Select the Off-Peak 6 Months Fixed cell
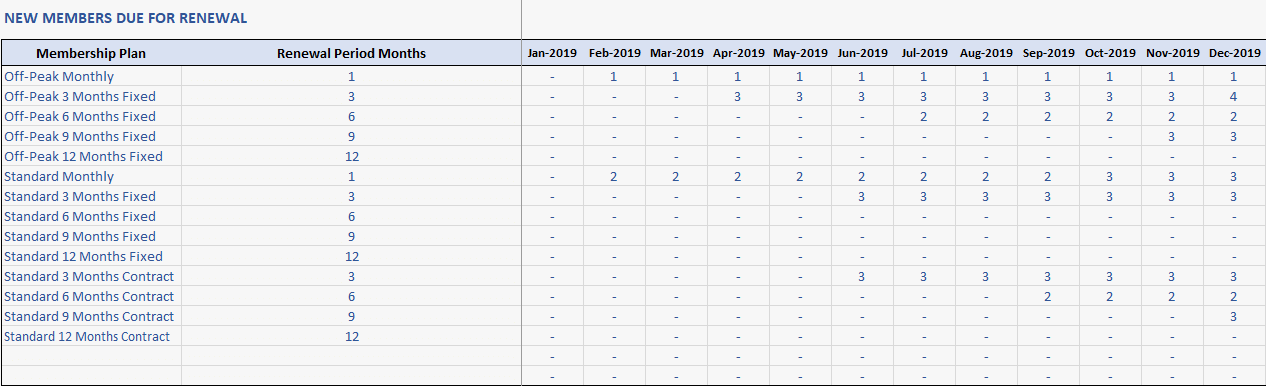This screenshot has height=386, width=1266. [x=91, y=116]
